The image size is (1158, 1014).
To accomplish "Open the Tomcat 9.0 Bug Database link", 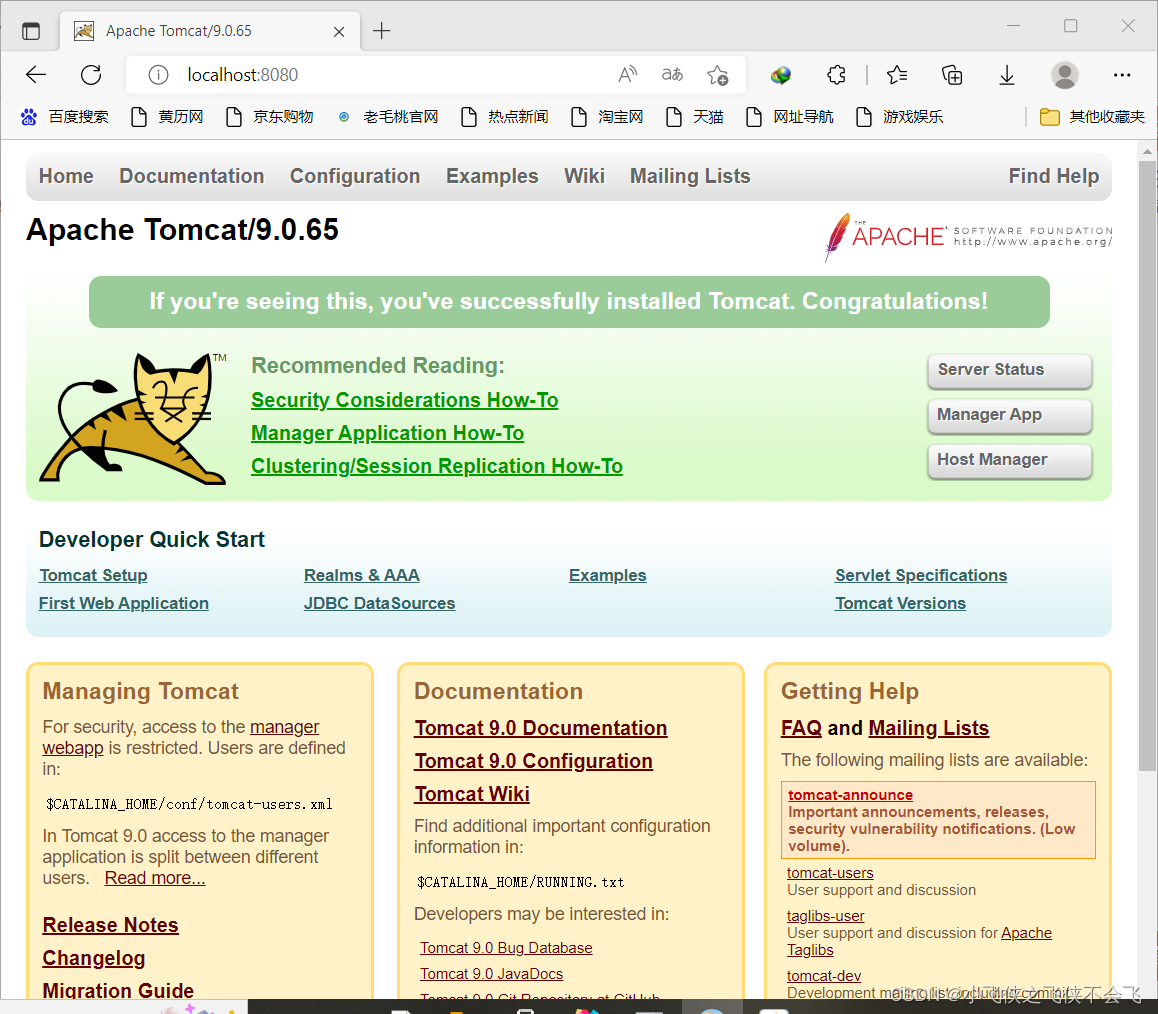I will [x=506, y=948].
